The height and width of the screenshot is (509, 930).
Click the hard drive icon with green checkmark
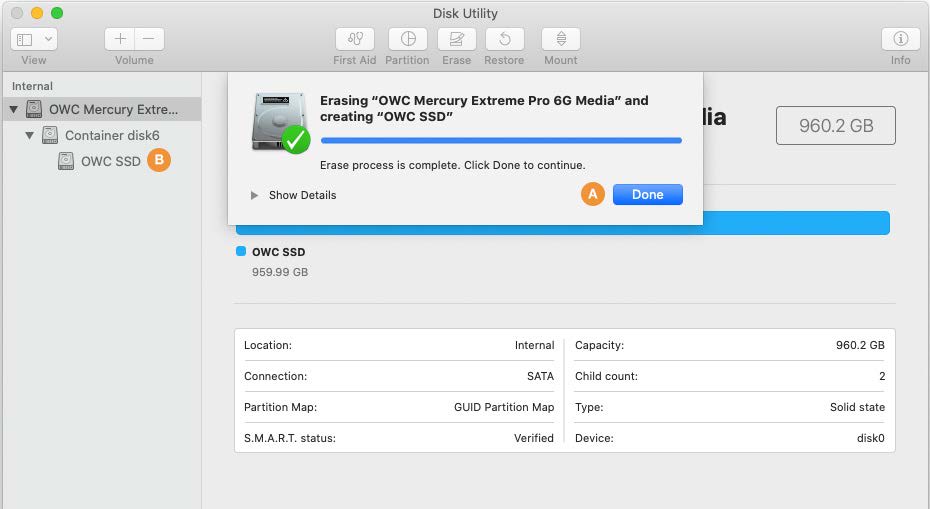(280, 123)
